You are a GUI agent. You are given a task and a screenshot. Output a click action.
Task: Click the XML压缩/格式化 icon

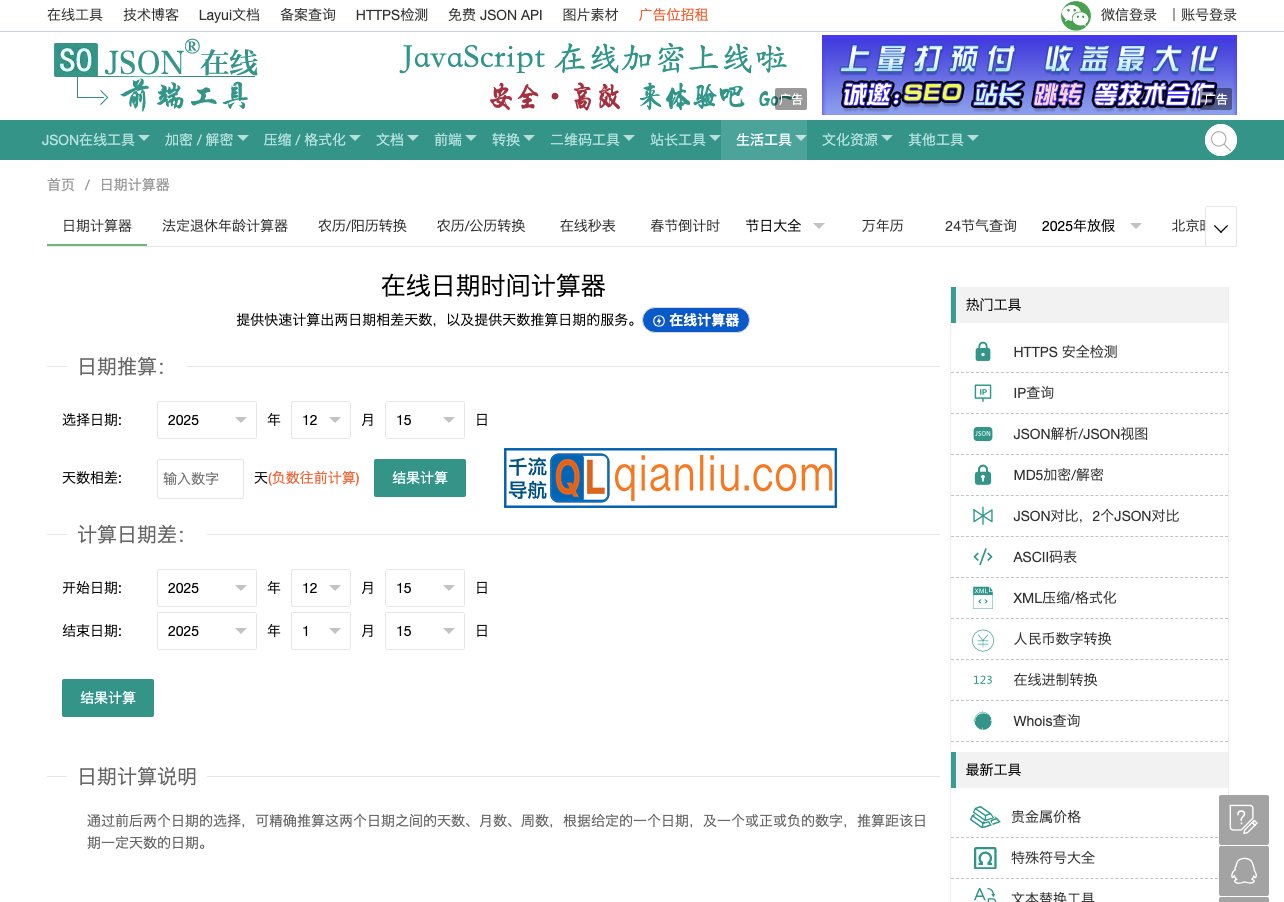[x=982, y=597]
